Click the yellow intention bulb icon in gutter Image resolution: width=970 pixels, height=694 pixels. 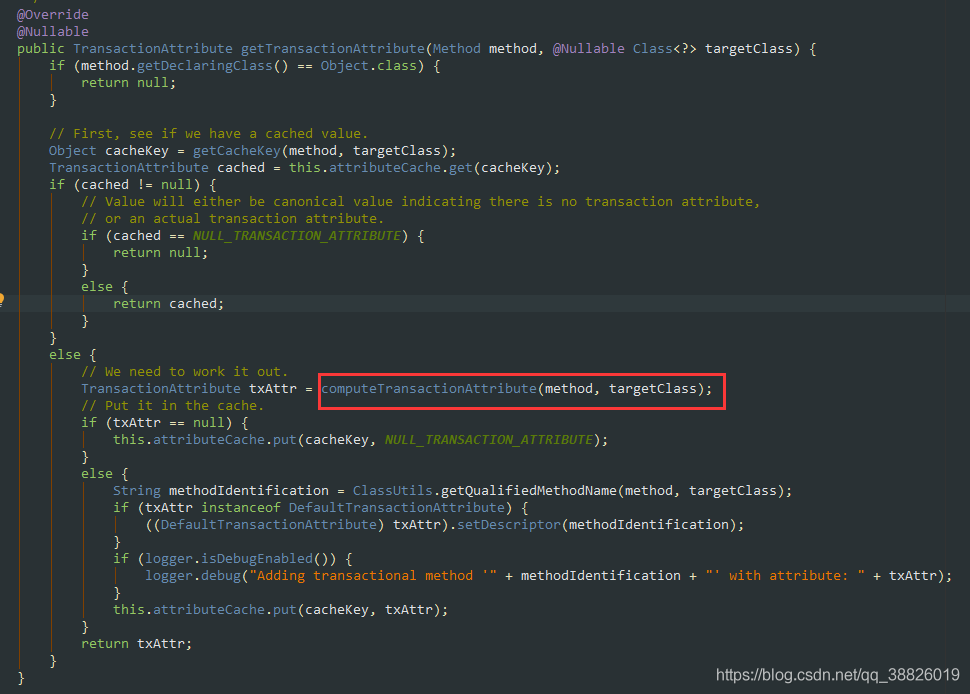[x=2, y=299]
